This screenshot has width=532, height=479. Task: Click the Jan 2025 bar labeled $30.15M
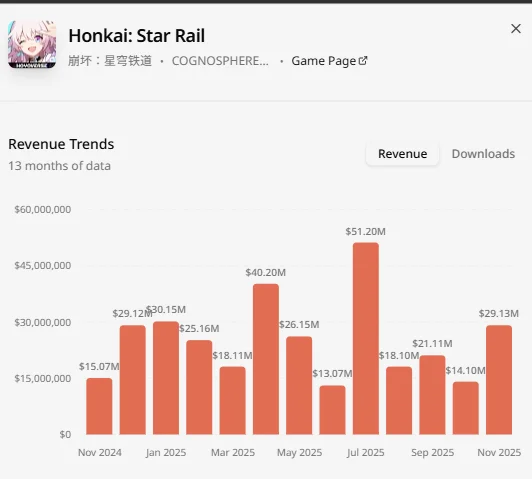pos(166,378)
